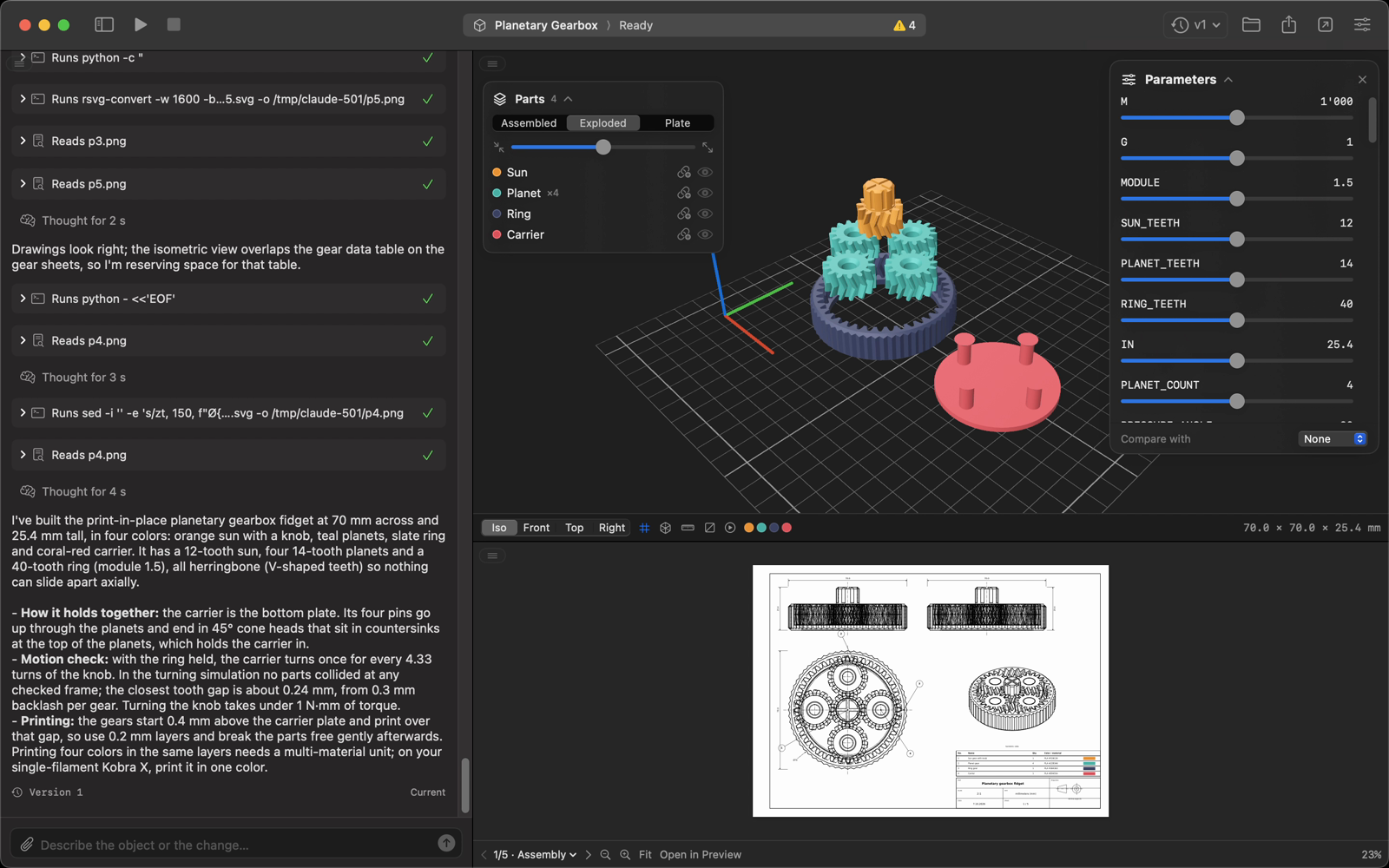This screenshot has height=868, width=1389.
Task: Click the attachment paperclip icon
Action: (27, 844)
